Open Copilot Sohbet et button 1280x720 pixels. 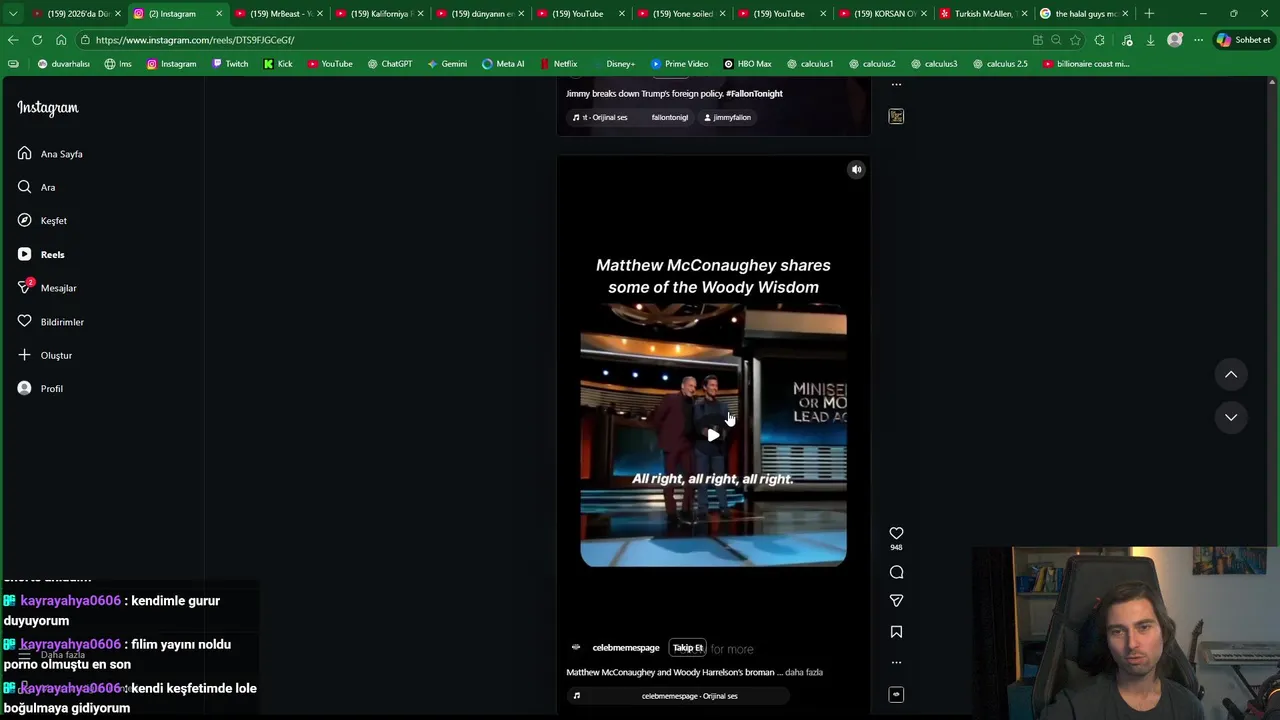click(x=1243, y=40)
